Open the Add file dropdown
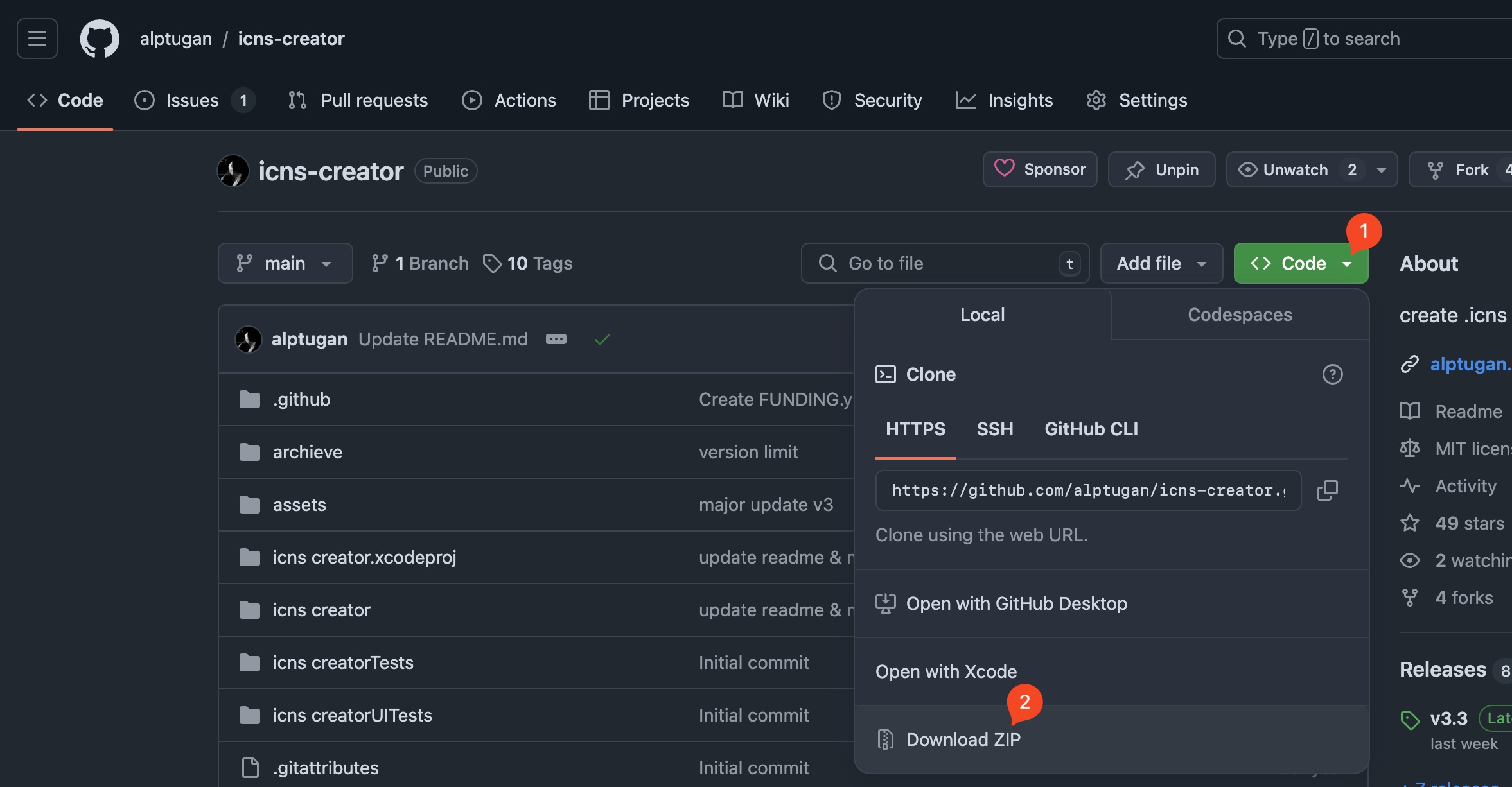The height and width of the screenshot is (787, 1512). [x=1161, y=263]
